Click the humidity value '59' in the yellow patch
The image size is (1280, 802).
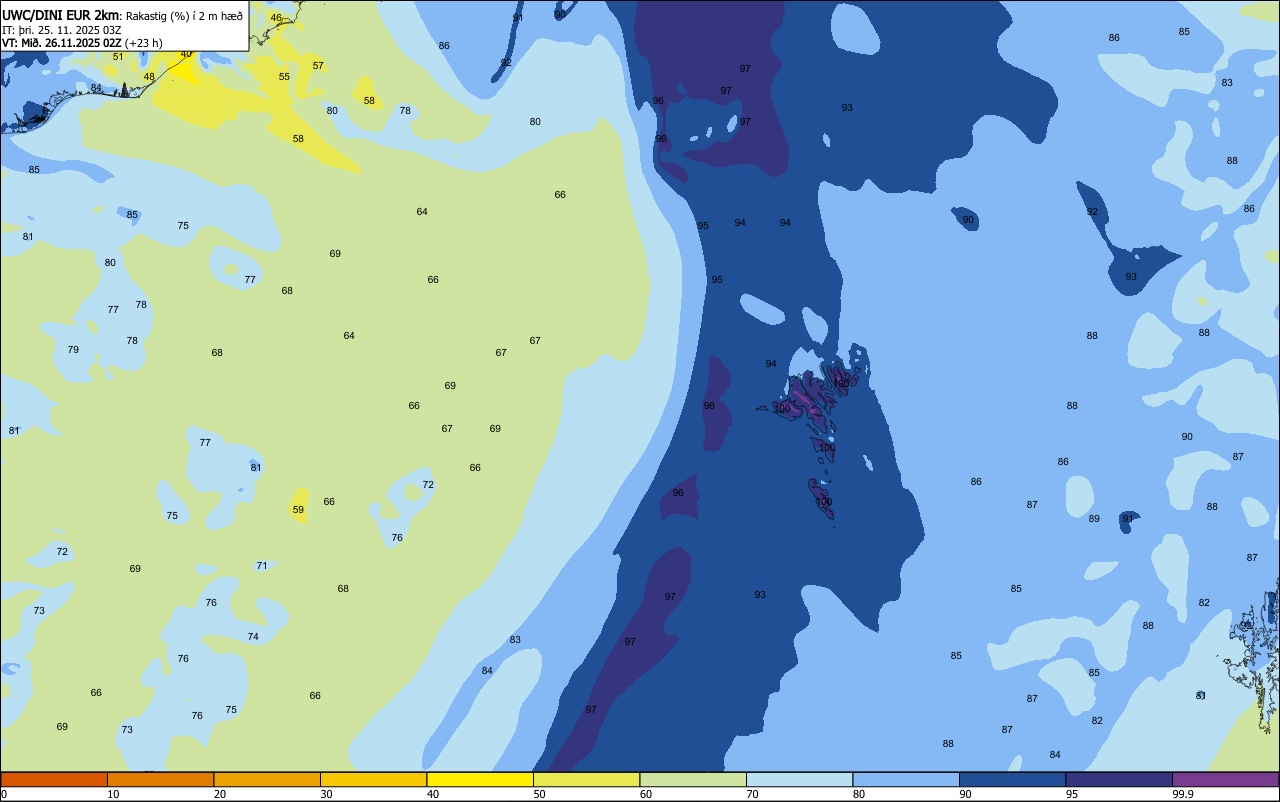click(x=298, y=510)
